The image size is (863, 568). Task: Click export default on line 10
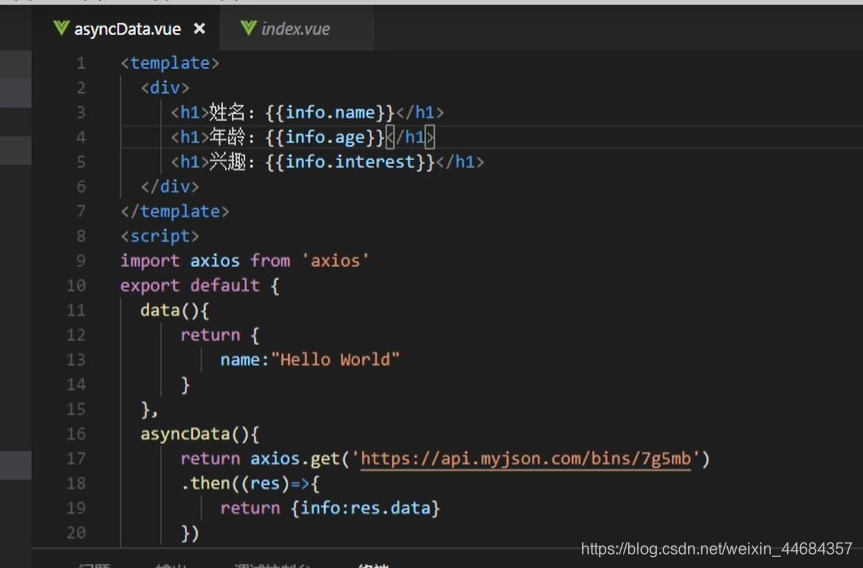[x=190, y=286]
